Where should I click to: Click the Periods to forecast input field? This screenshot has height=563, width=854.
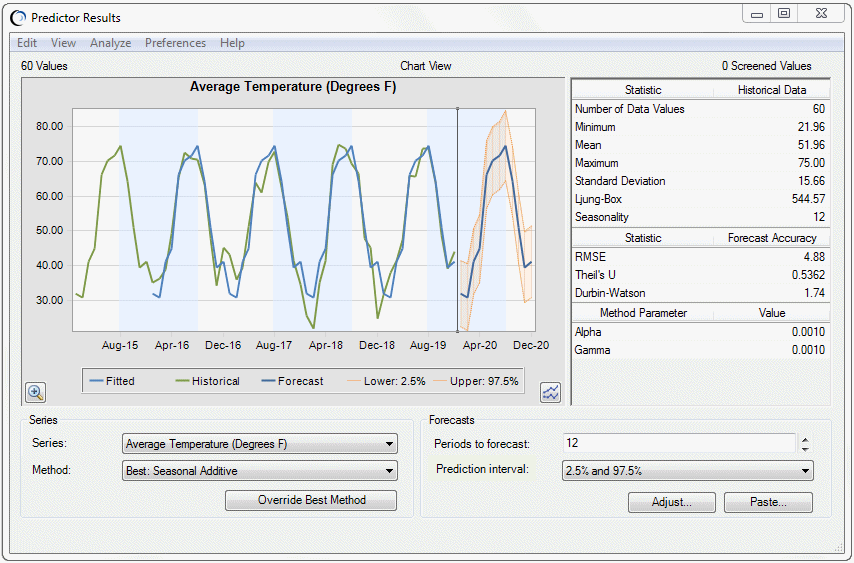(679, 443)
